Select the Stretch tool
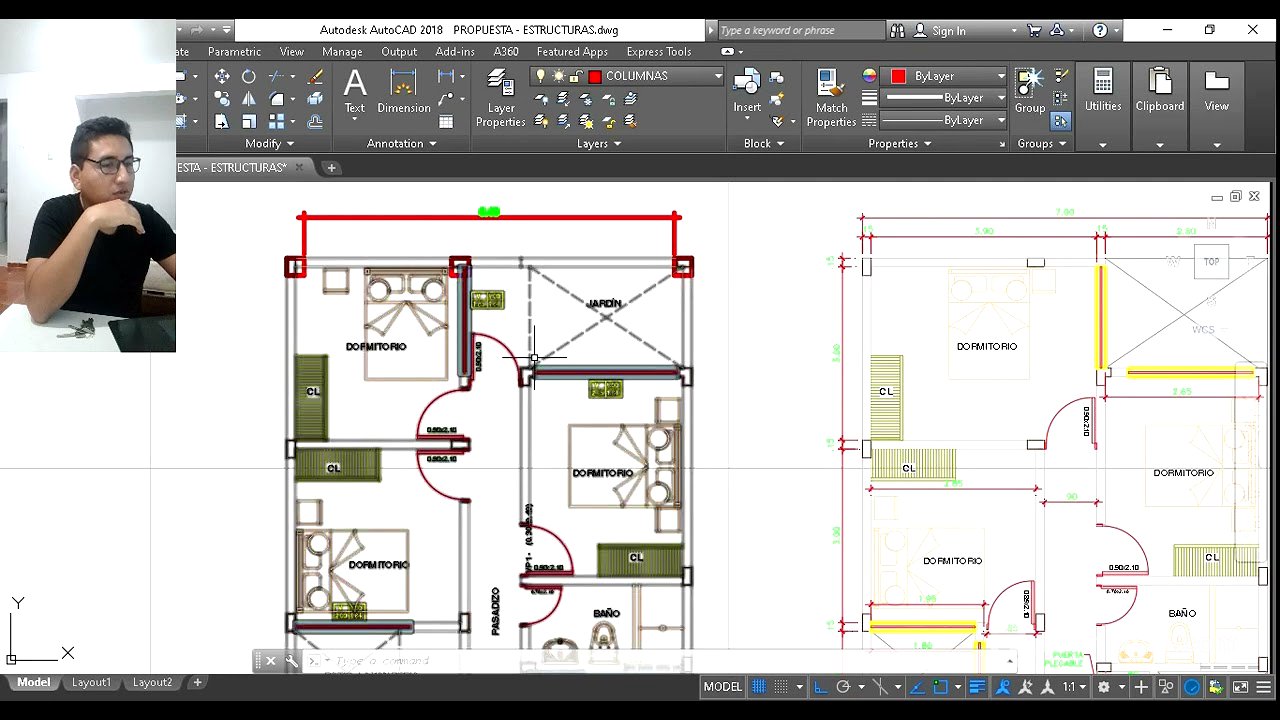The width and height of the screenshot is (1280, 720). pos(222,122)
